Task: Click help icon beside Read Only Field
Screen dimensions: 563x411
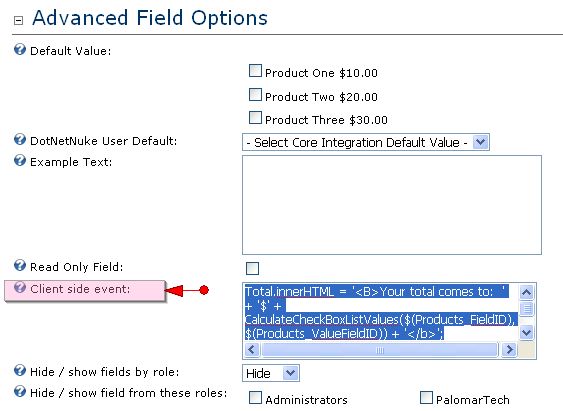Action: click(20, 266)
